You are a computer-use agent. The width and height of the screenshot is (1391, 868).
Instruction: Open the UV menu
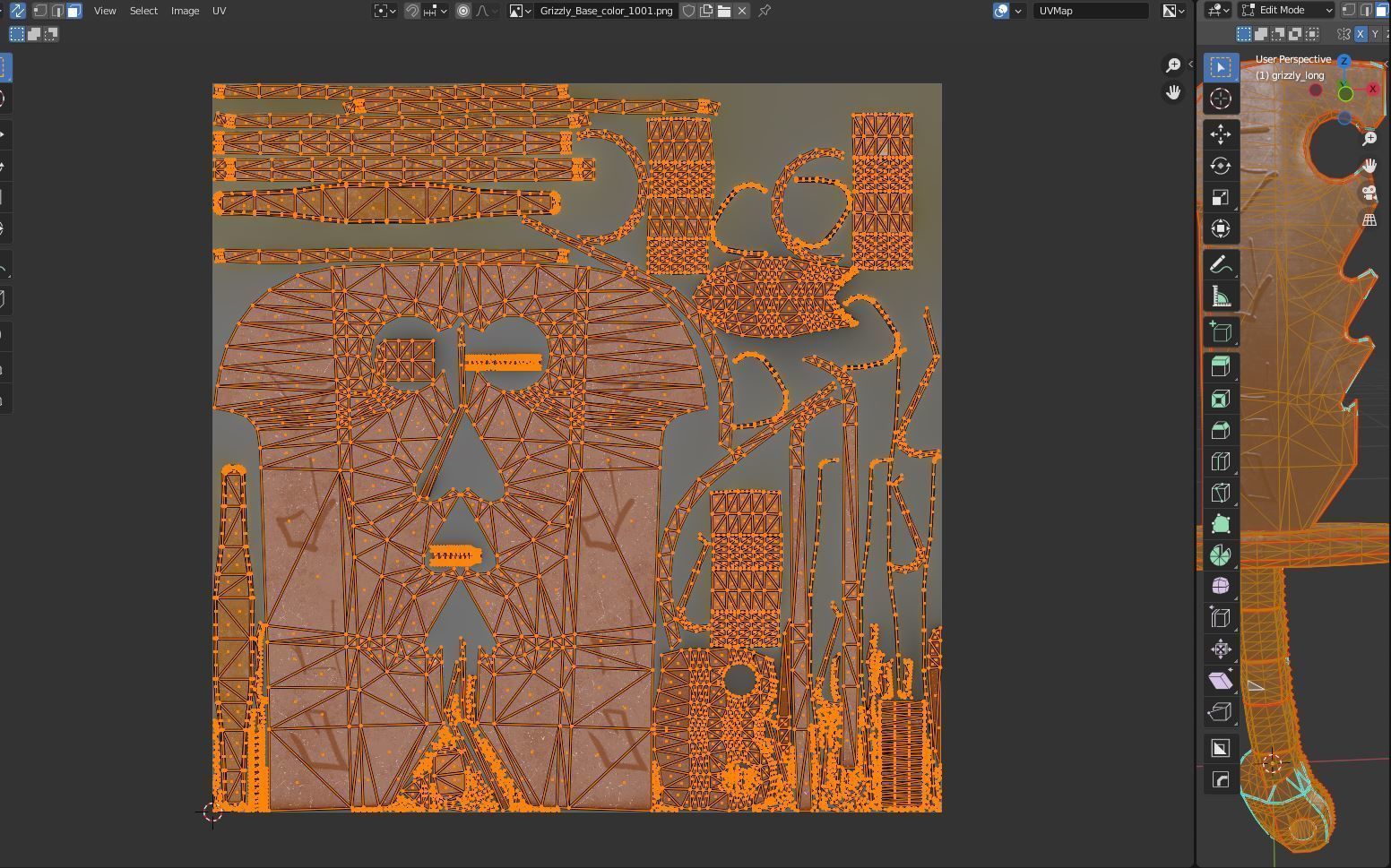click(219, 11)
